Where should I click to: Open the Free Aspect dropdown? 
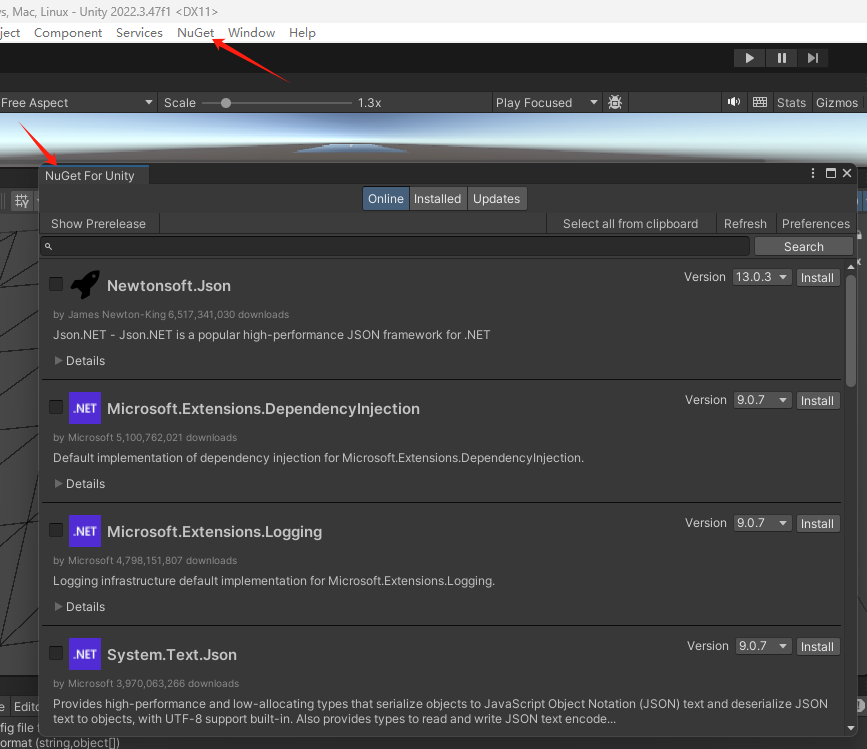(x=75, y=102)
